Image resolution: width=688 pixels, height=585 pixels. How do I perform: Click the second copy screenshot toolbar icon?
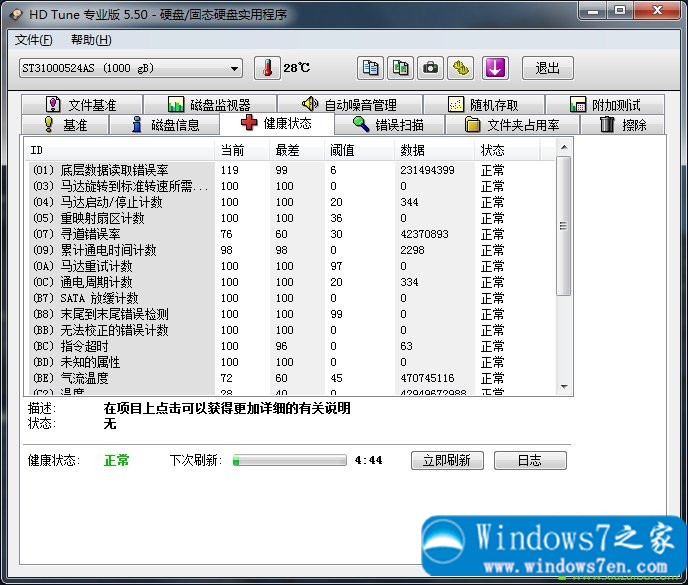tap(401, 68)
